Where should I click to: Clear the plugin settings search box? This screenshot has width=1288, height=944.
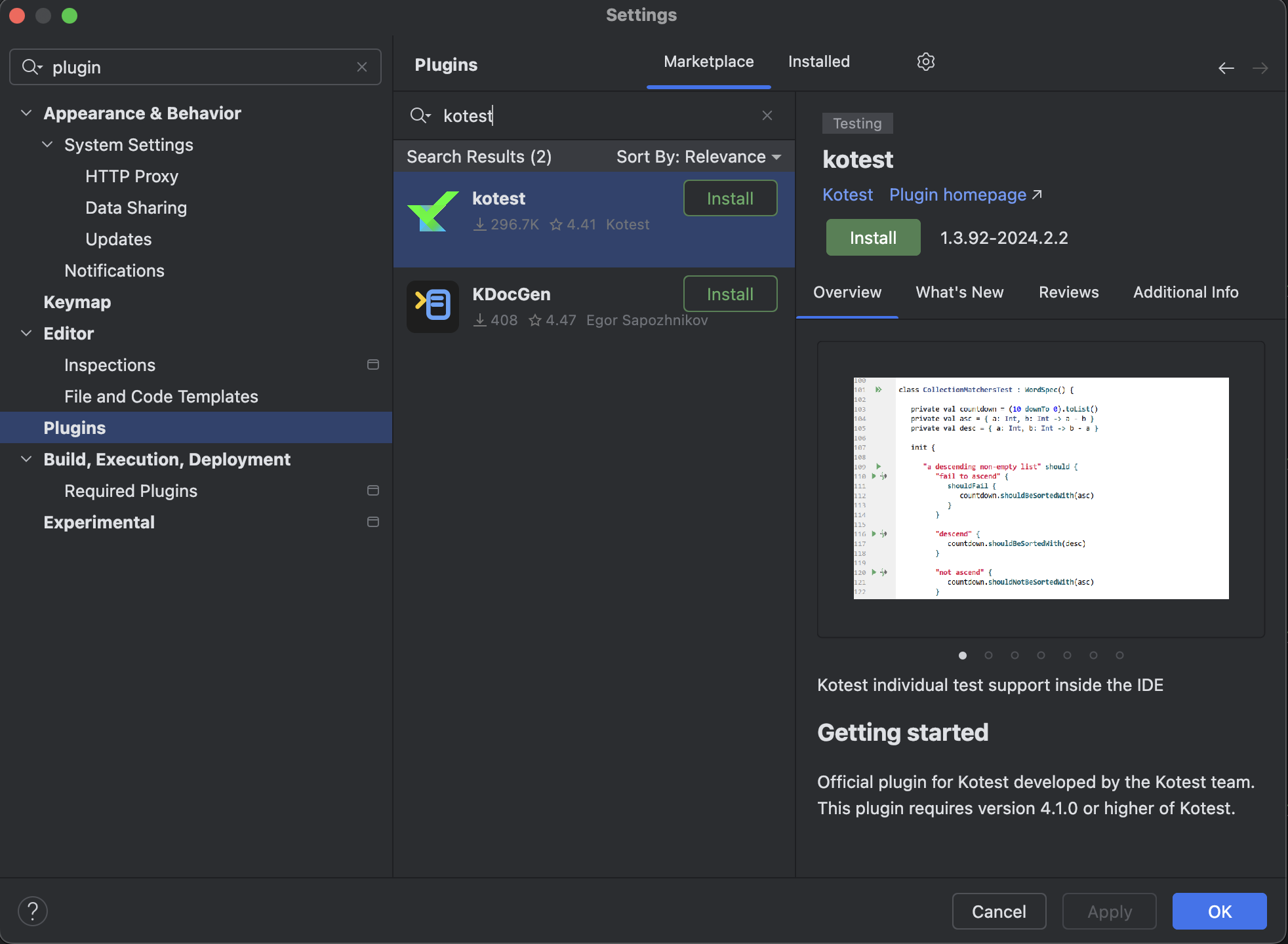tap(361, 67)
